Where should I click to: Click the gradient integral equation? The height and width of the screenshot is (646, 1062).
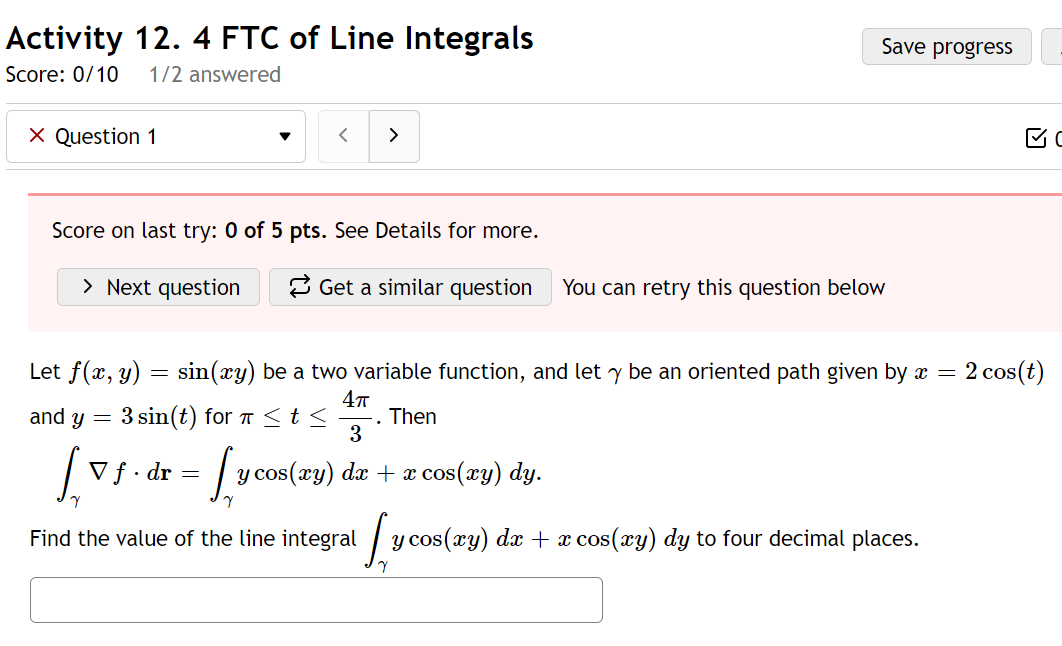click(x=299, y=474)
